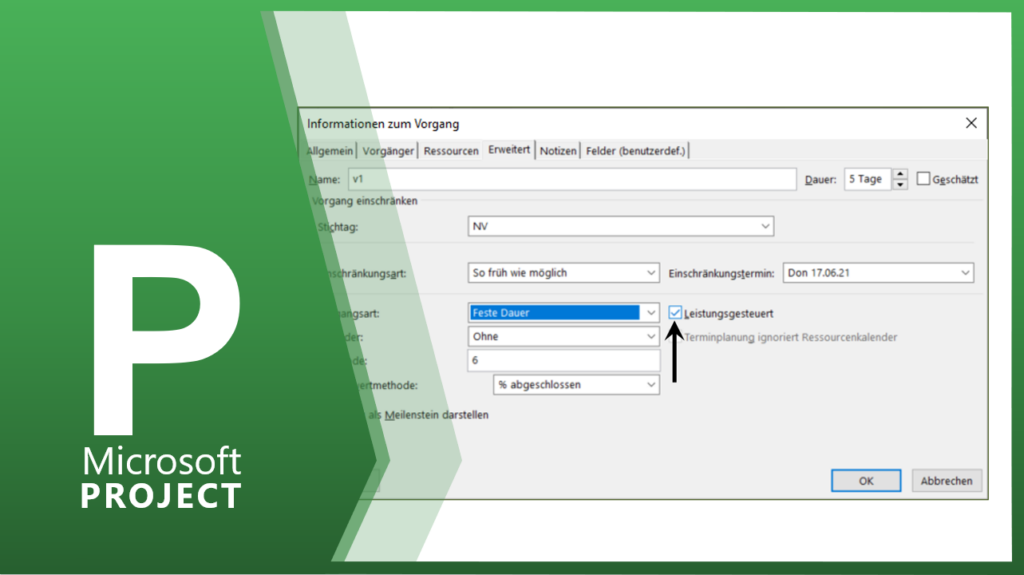Open the Felder (benutzerdef.) tab
The width and height of the screenshot is (1024, 575).
point(635,151)
